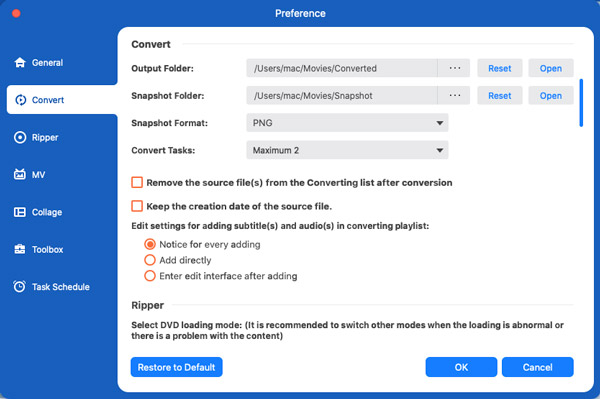
Task: Click the Collage layout icon
Action: click(x=20, y=212)
